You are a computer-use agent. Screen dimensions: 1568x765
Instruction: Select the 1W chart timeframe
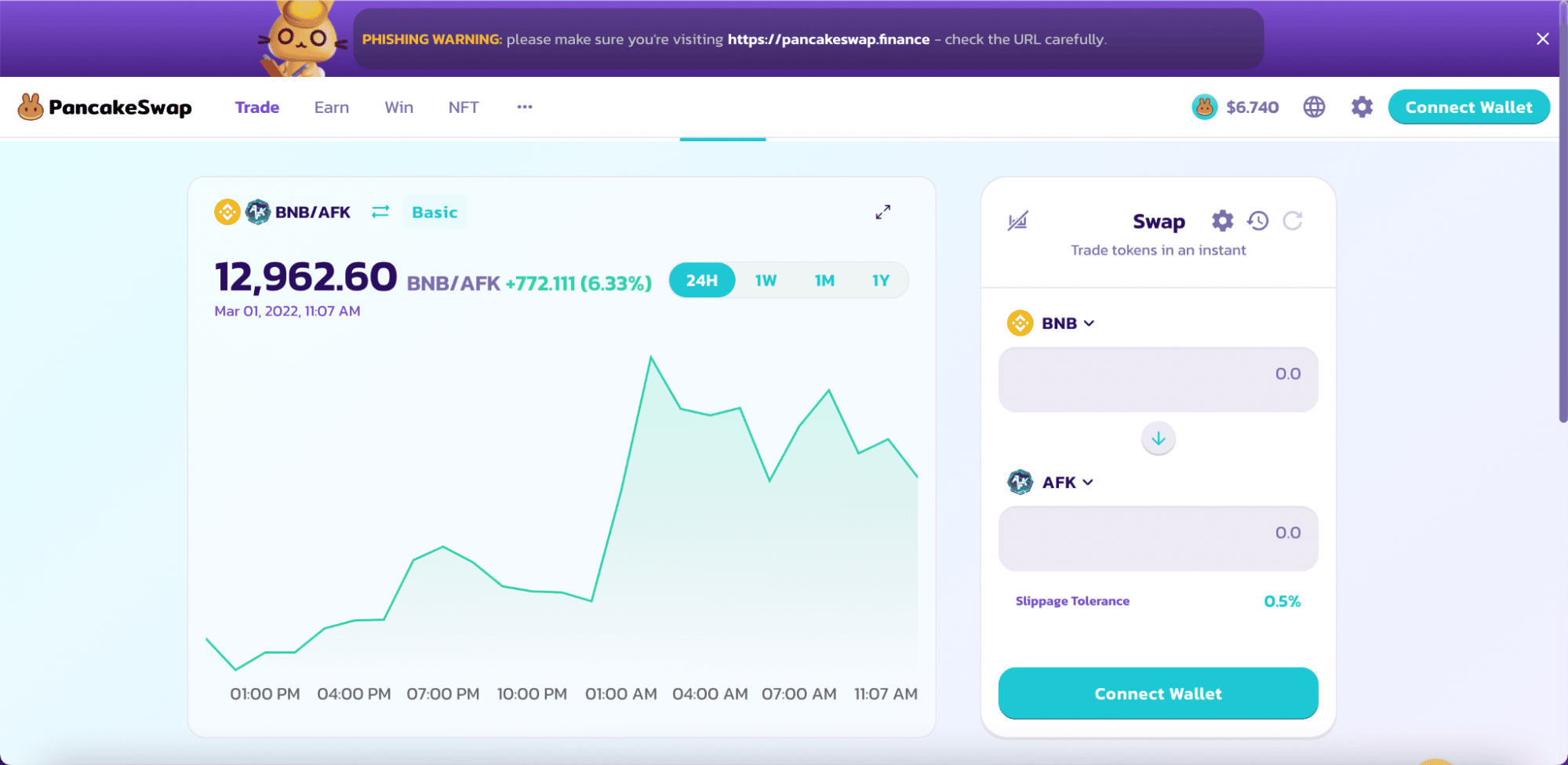pos(766,280)
